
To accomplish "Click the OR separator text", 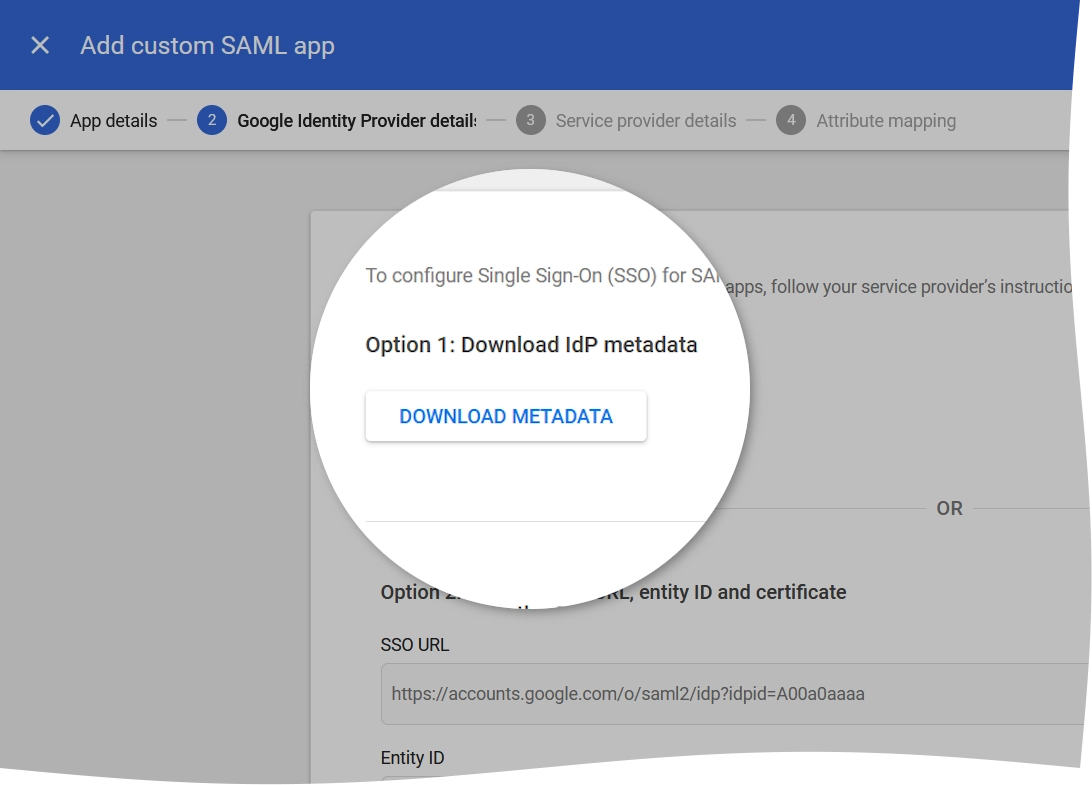I will coord(949,508).
